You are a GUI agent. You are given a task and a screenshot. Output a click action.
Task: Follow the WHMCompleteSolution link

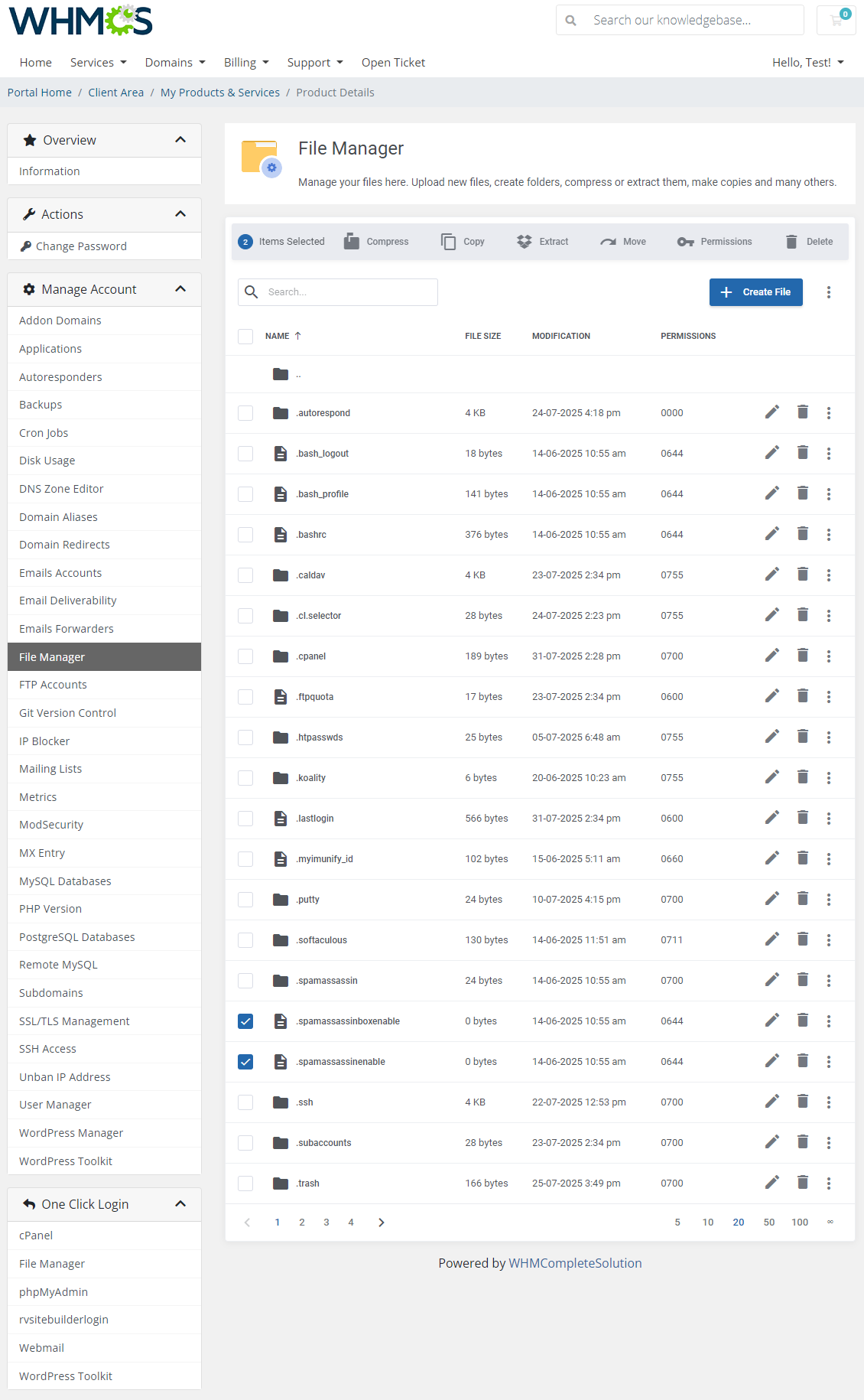[575, 1263]
